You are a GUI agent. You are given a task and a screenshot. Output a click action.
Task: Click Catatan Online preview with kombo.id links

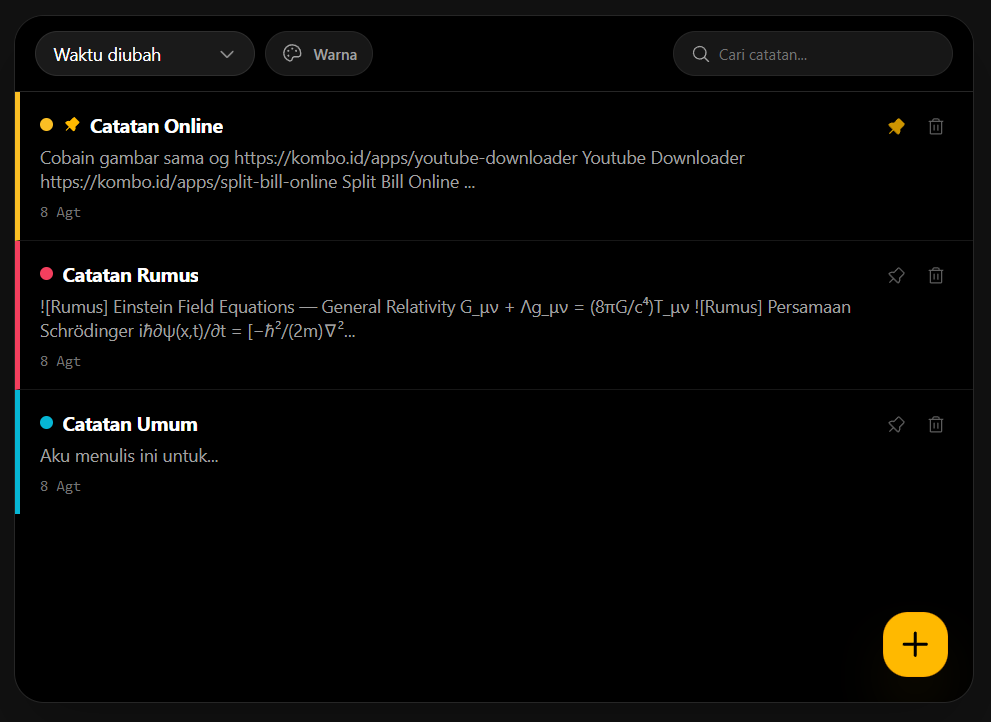click(392, 169)
